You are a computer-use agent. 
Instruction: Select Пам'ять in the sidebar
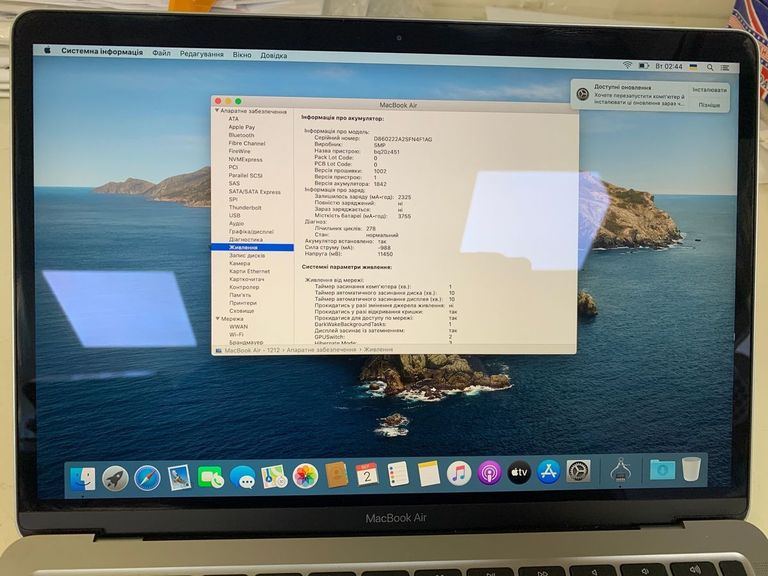point(240,295)
